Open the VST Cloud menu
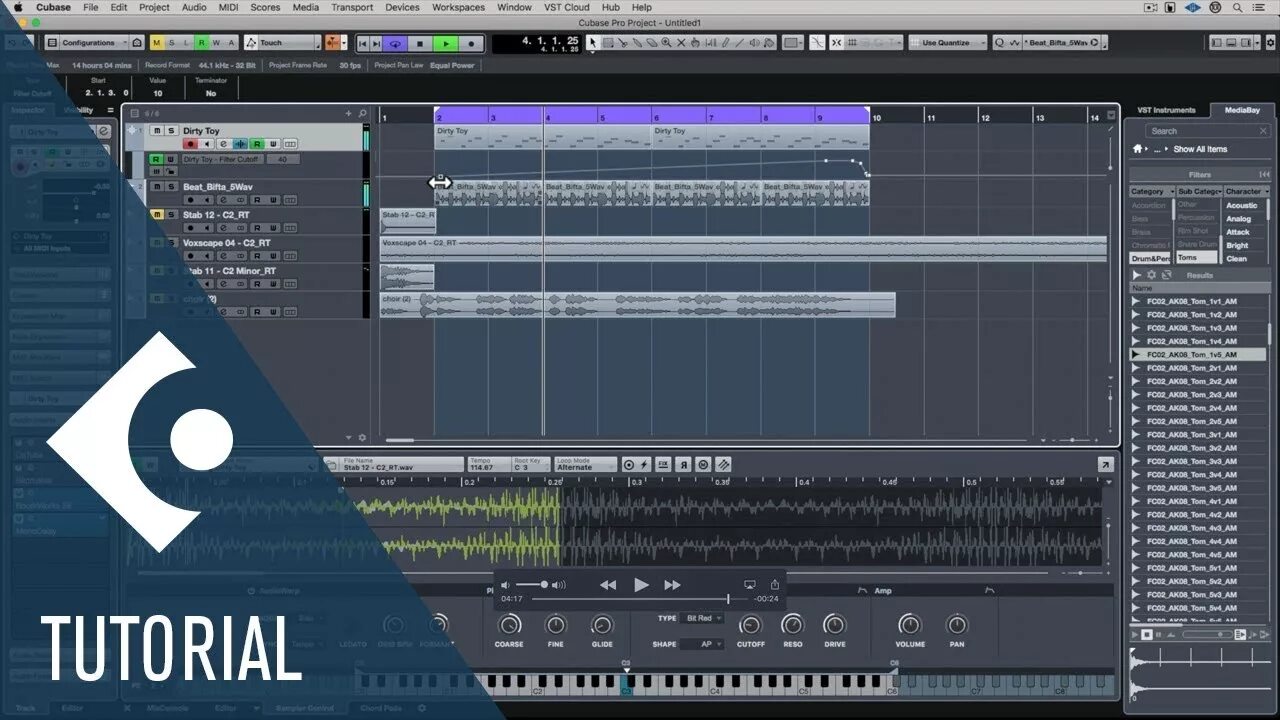 pos(566,7)
